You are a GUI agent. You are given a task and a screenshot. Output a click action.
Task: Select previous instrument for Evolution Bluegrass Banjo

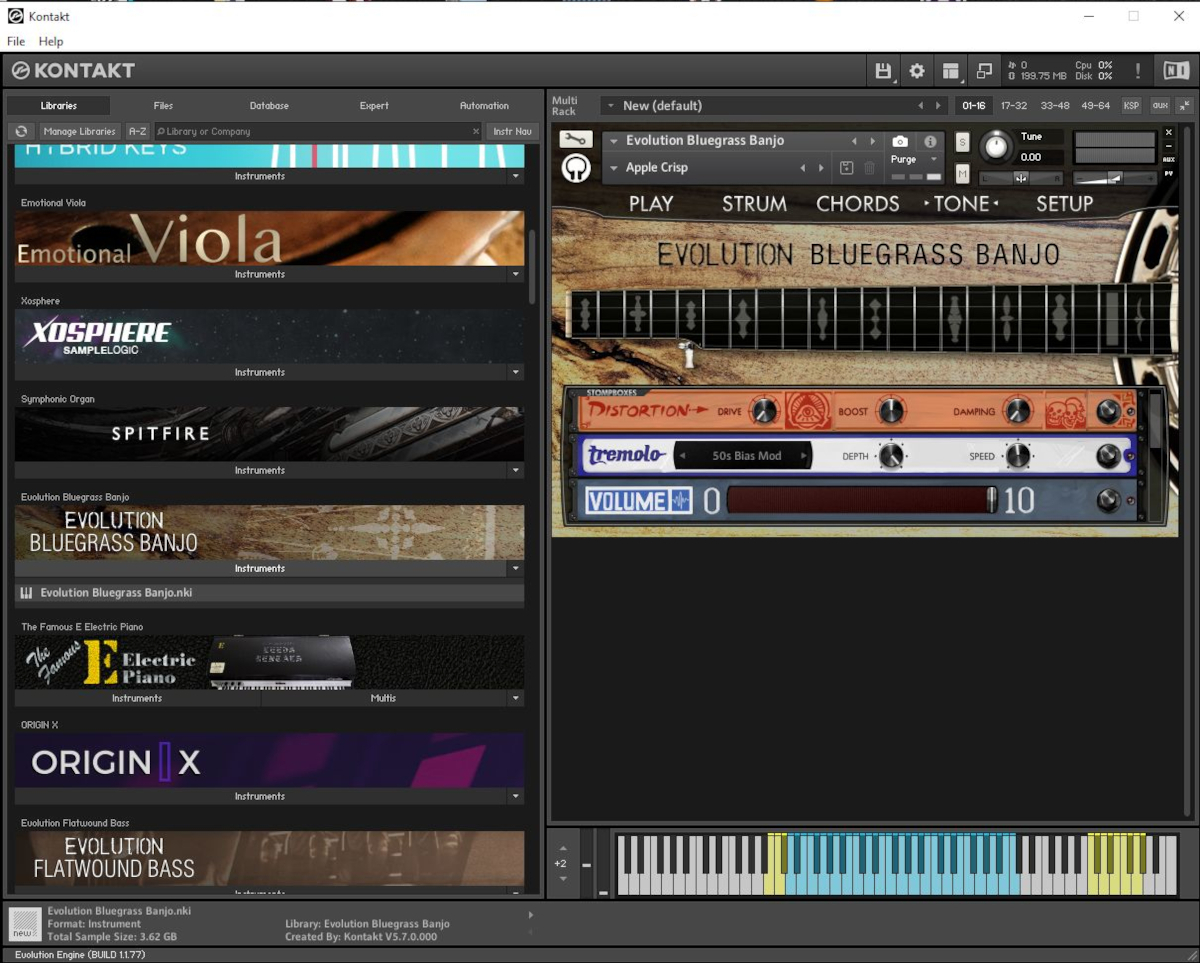(x=854, y=141)
